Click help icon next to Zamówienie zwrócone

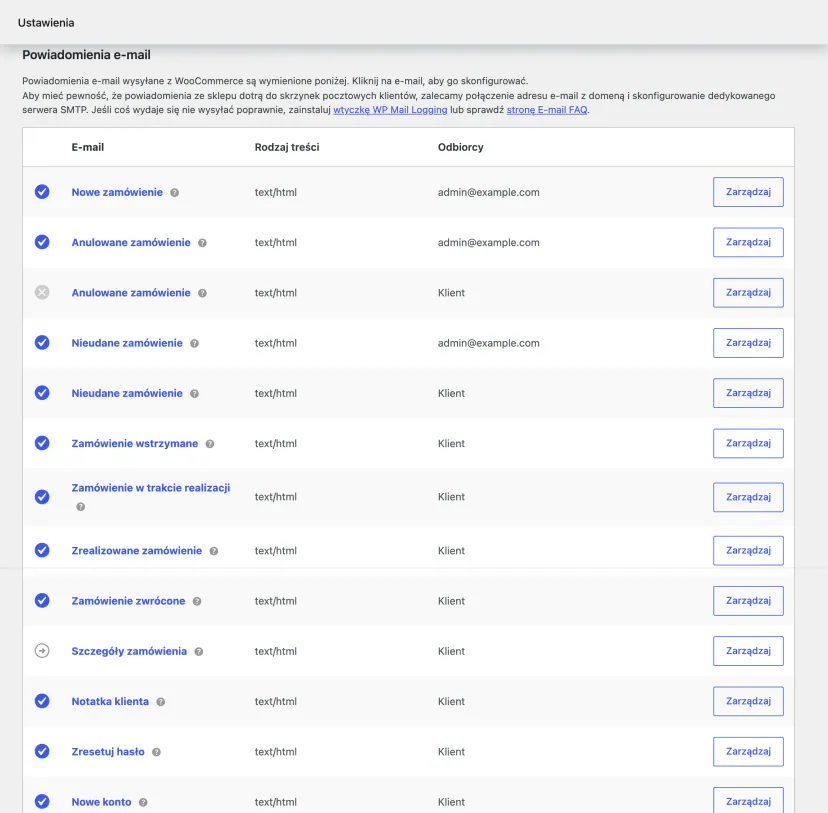(x=197, y=601)
